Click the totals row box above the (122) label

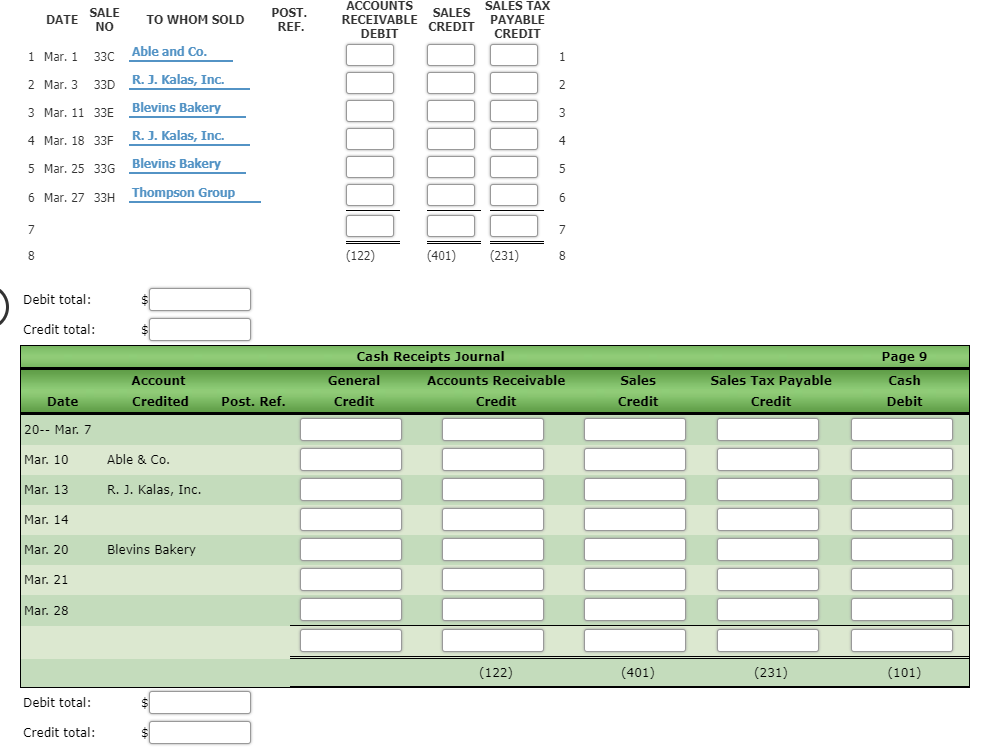tap(371, 226)
